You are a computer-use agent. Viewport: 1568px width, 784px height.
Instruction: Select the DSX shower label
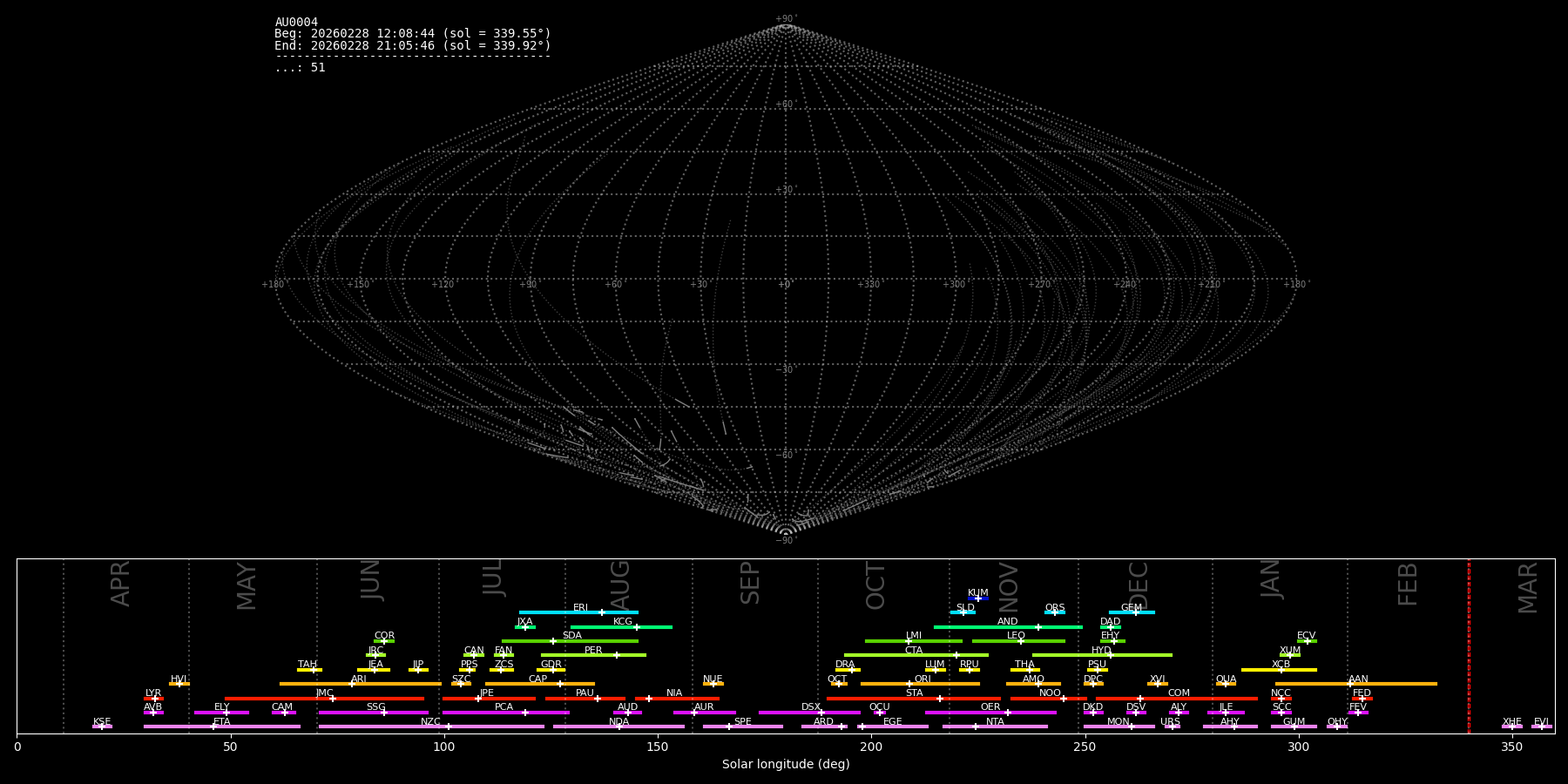point(811,707)
